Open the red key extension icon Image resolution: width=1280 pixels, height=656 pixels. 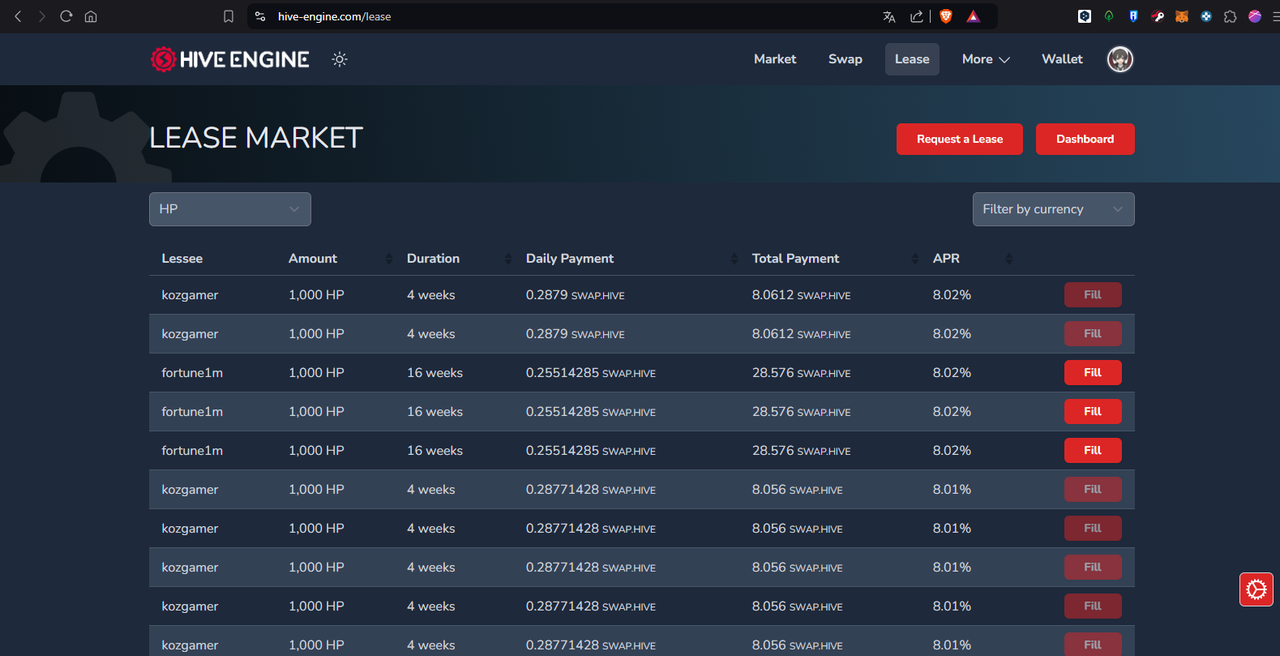[1158, 16]
